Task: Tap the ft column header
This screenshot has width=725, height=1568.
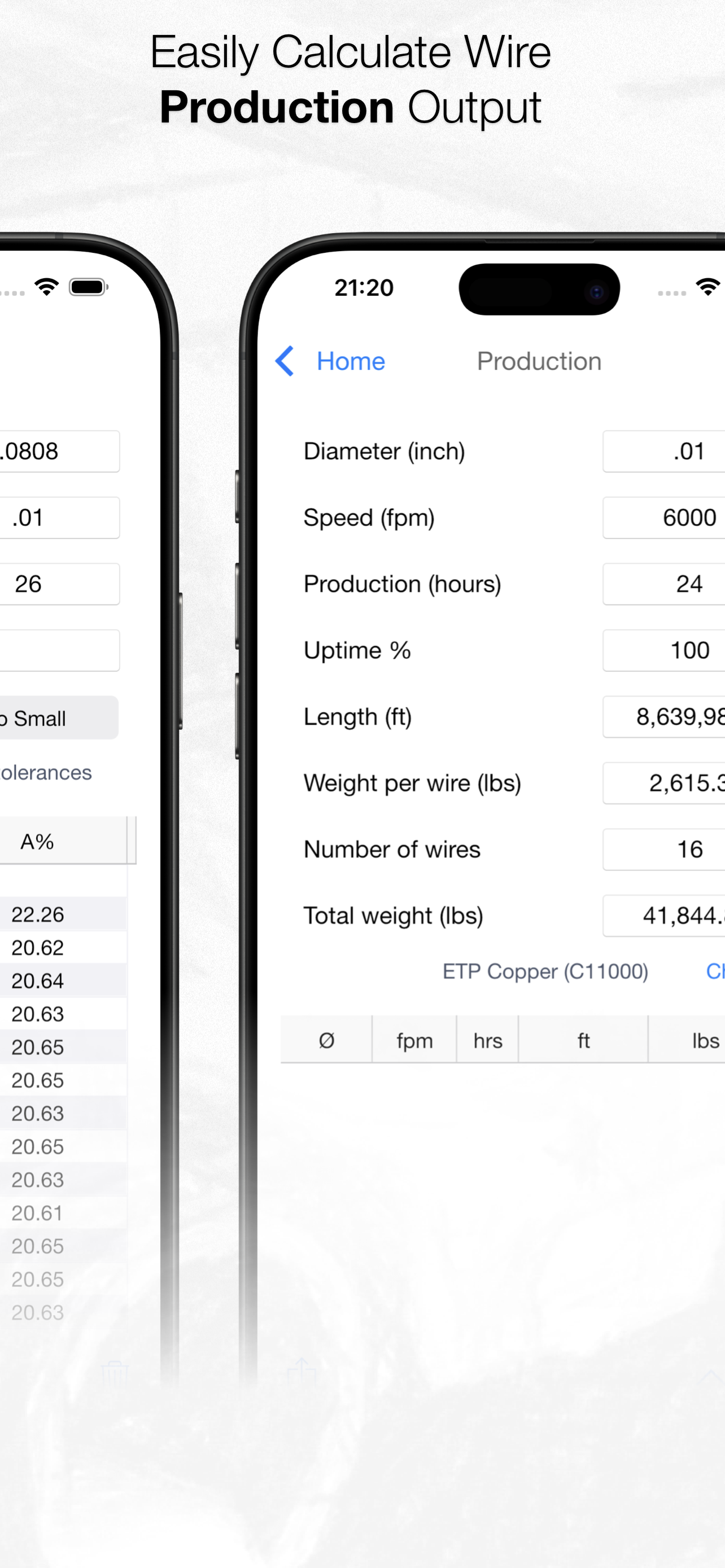Action: point(583,1040)
